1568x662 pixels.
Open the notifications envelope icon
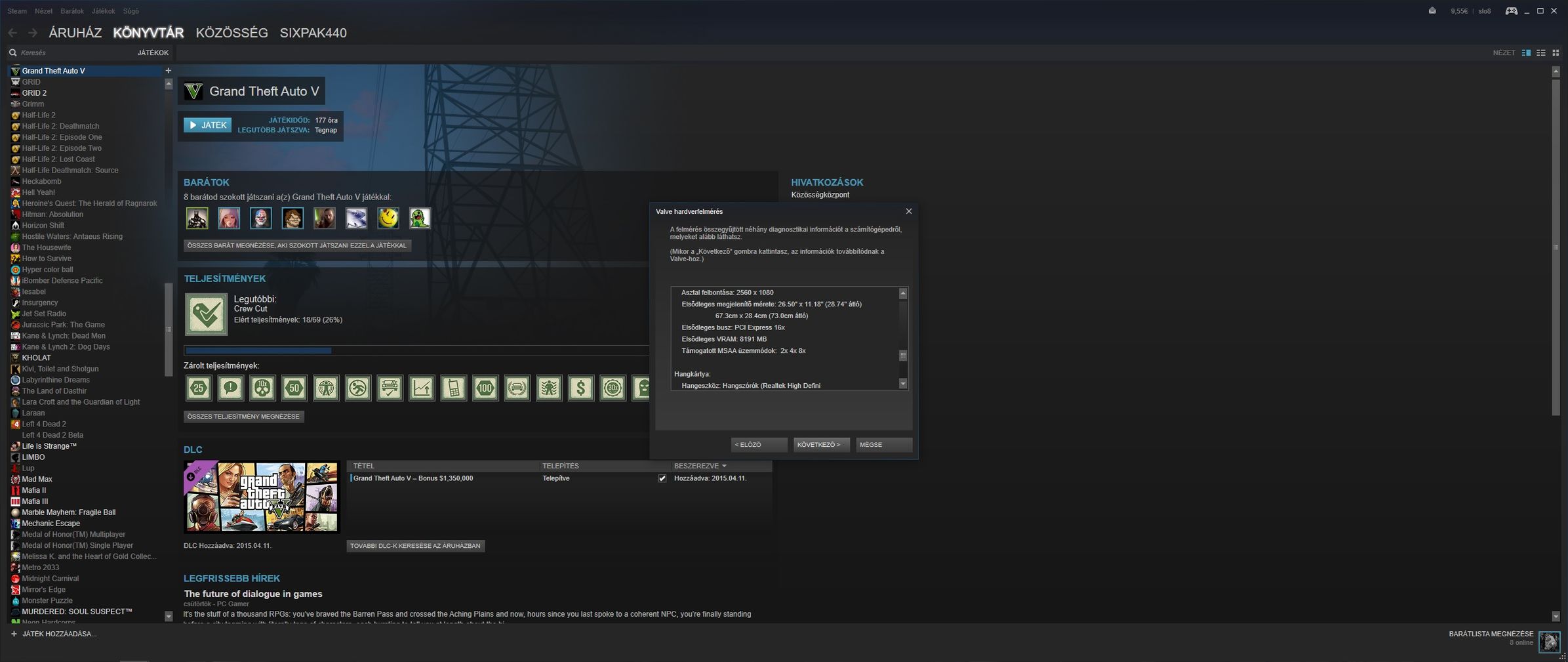coord(1432,11)
